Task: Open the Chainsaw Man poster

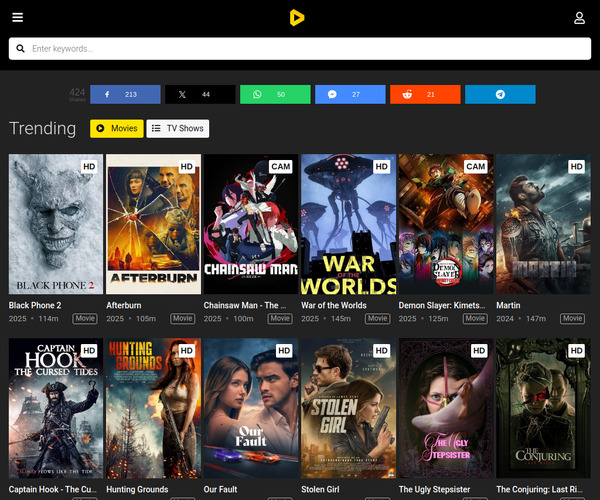Action: click(x=251, y=224)
